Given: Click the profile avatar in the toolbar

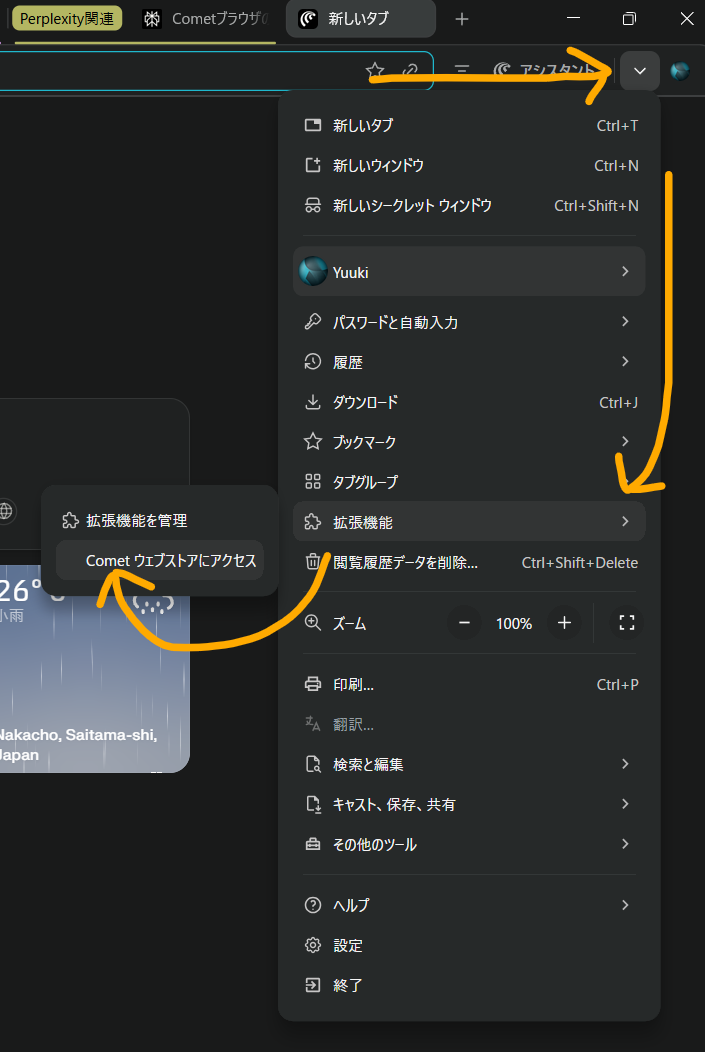Looking at the screenshot, I should (x=680, y=71).
